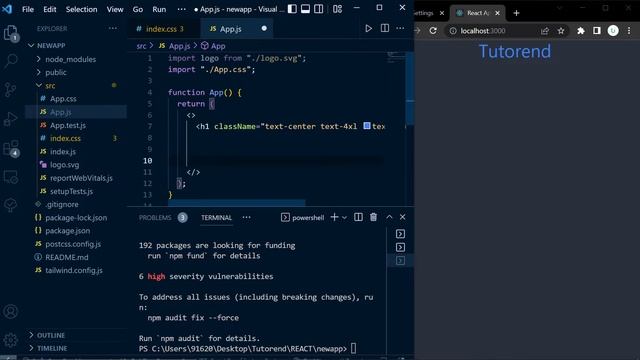Share this page from address bar icon
The width and height of the screenshot is (640, 360).
click(x=544, y=31)
